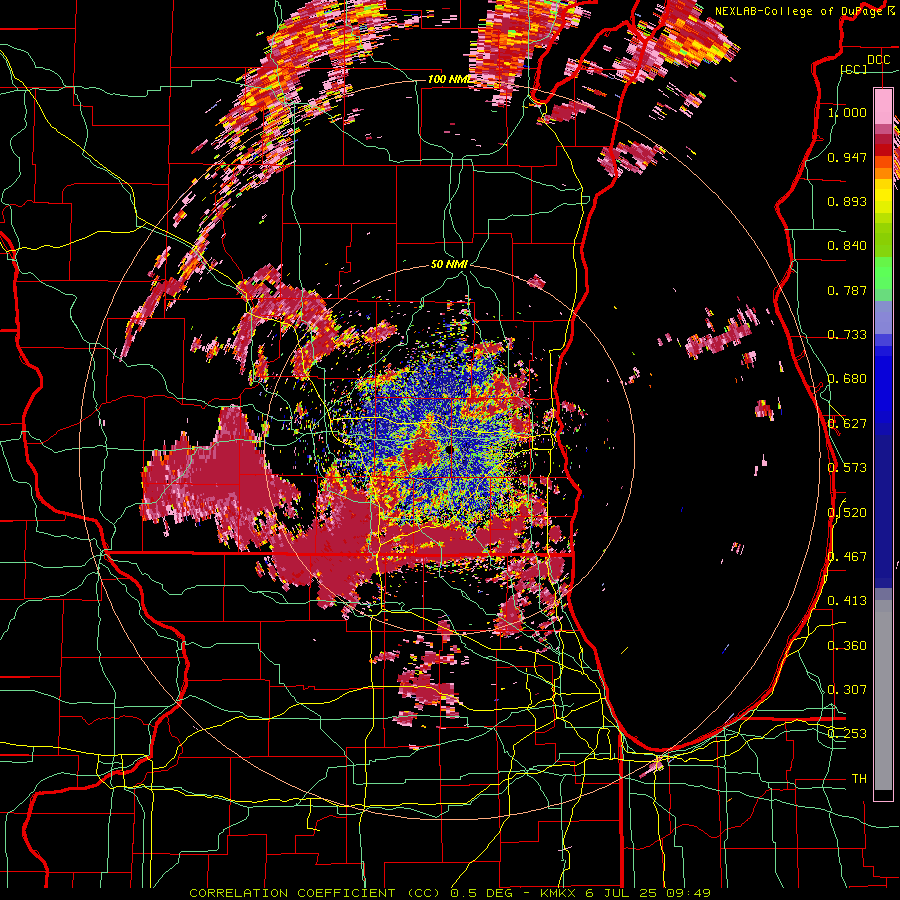Click the black radar site dot at map center
This screenshot has height=900, width=900.
click(448, 450)
